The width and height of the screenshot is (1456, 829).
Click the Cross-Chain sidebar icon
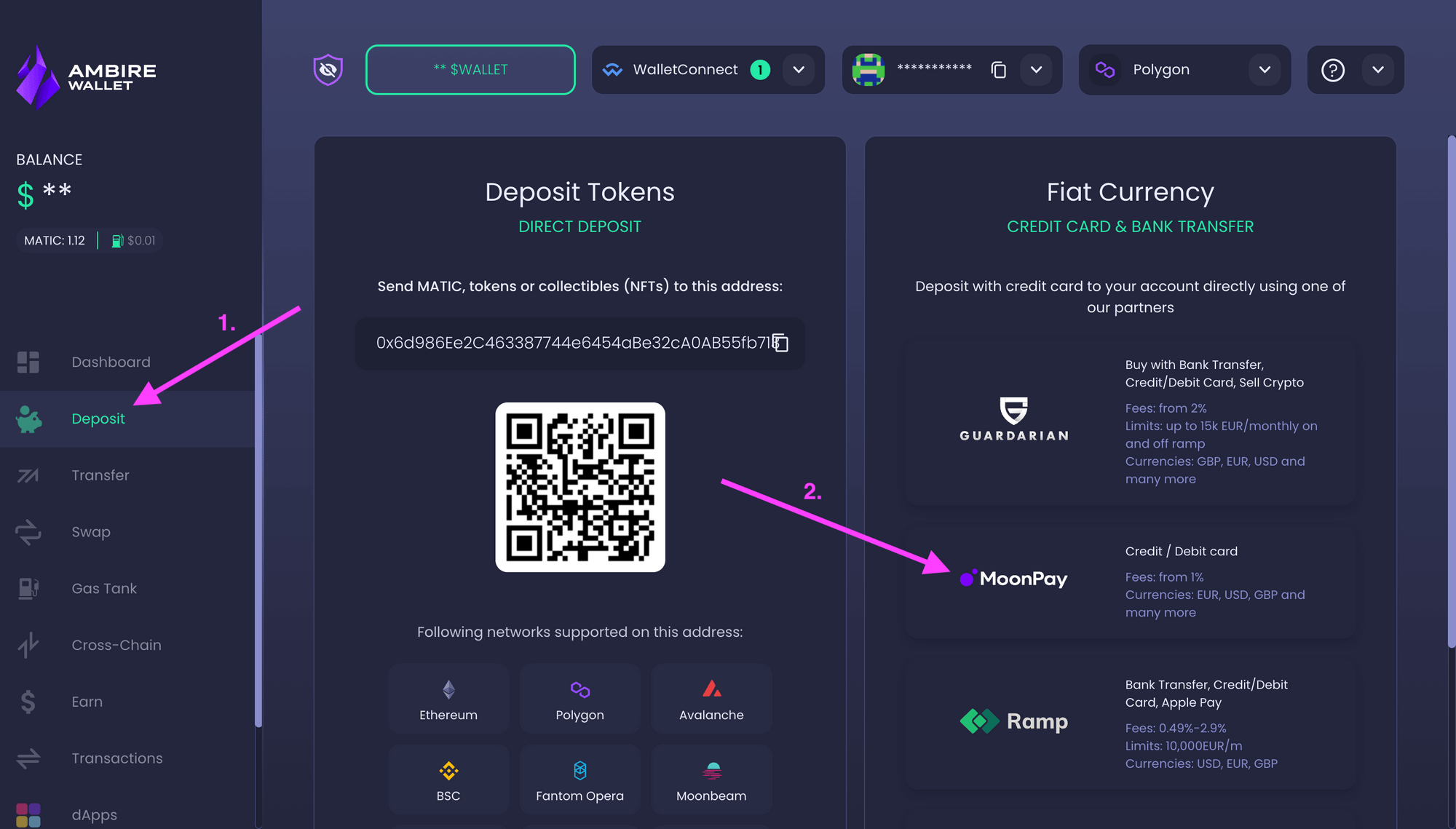coord(29,645)
